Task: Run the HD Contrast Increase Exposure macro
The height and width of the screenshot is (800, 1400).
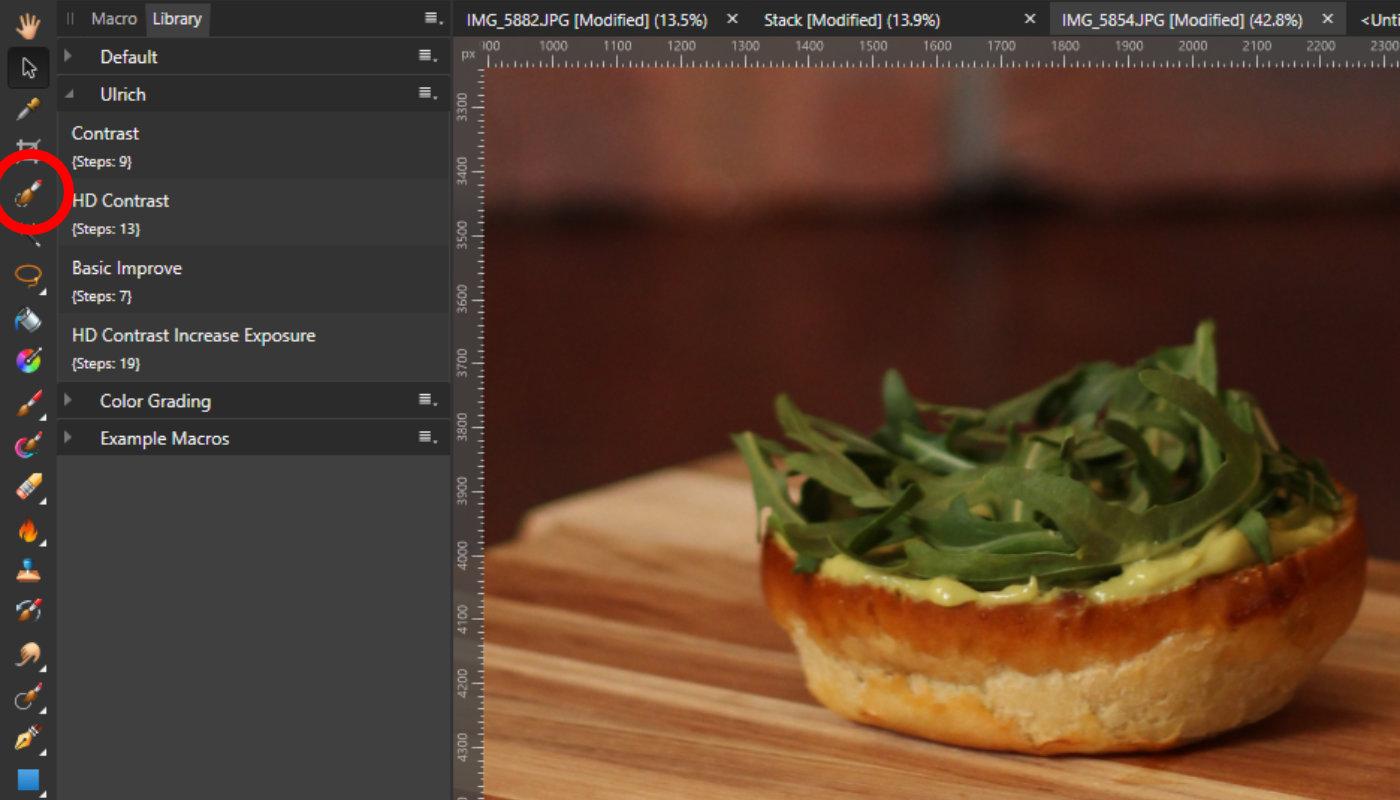Action: (254, 348)
